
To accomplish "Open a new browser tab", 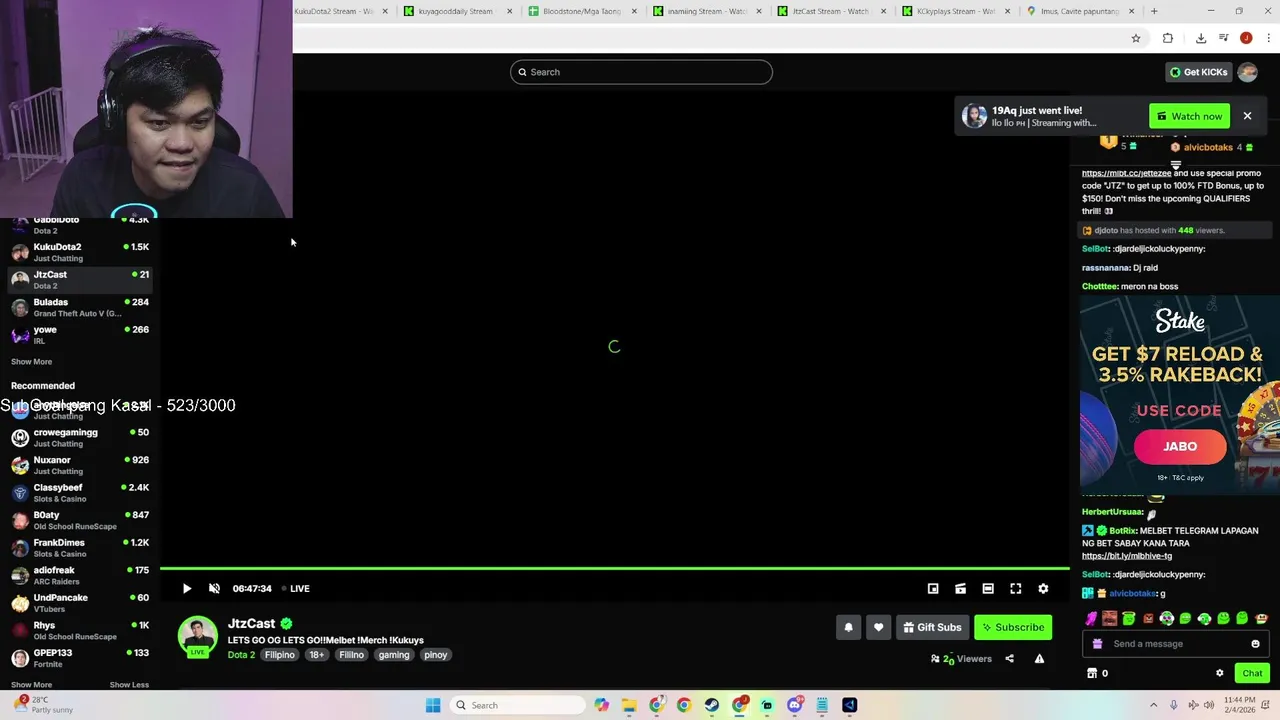I will pyautogui.click(x=1154, y=11).
